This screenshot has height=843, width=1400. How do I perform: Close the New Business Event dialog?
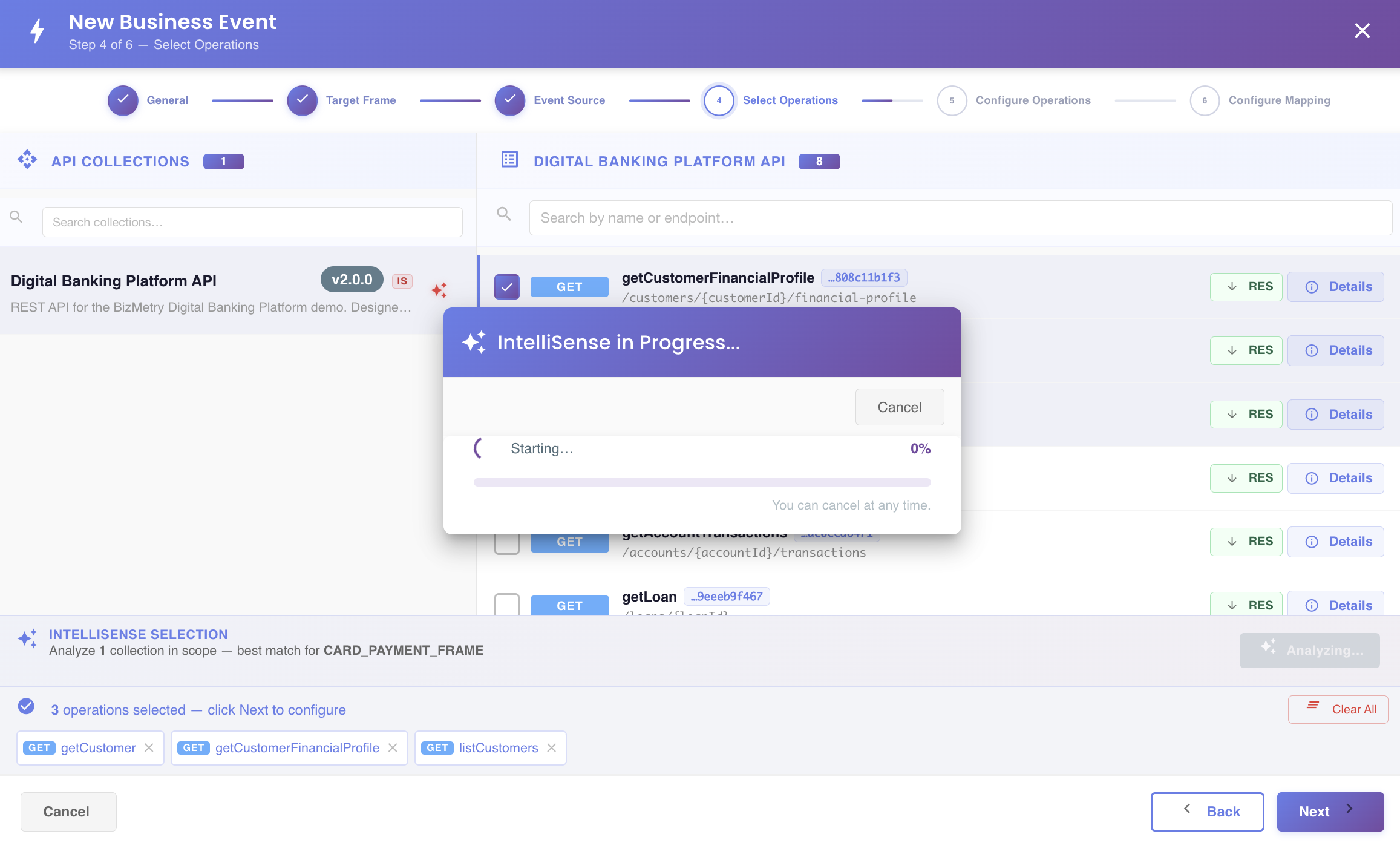(x=1362, y=30)
